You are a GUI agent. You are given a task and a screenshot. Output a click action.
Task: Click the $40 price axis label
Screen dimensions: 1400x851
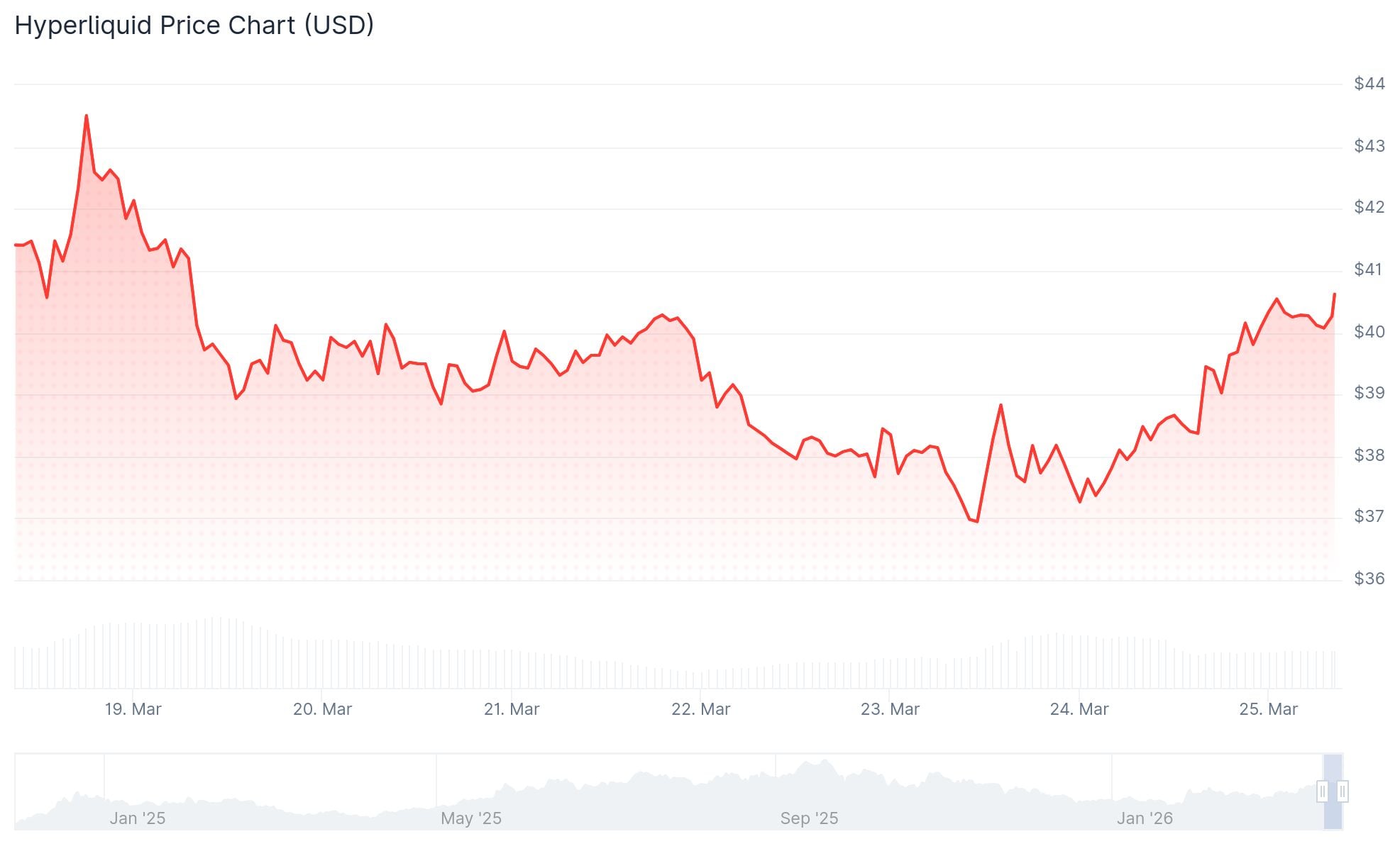pos(1369,332)
